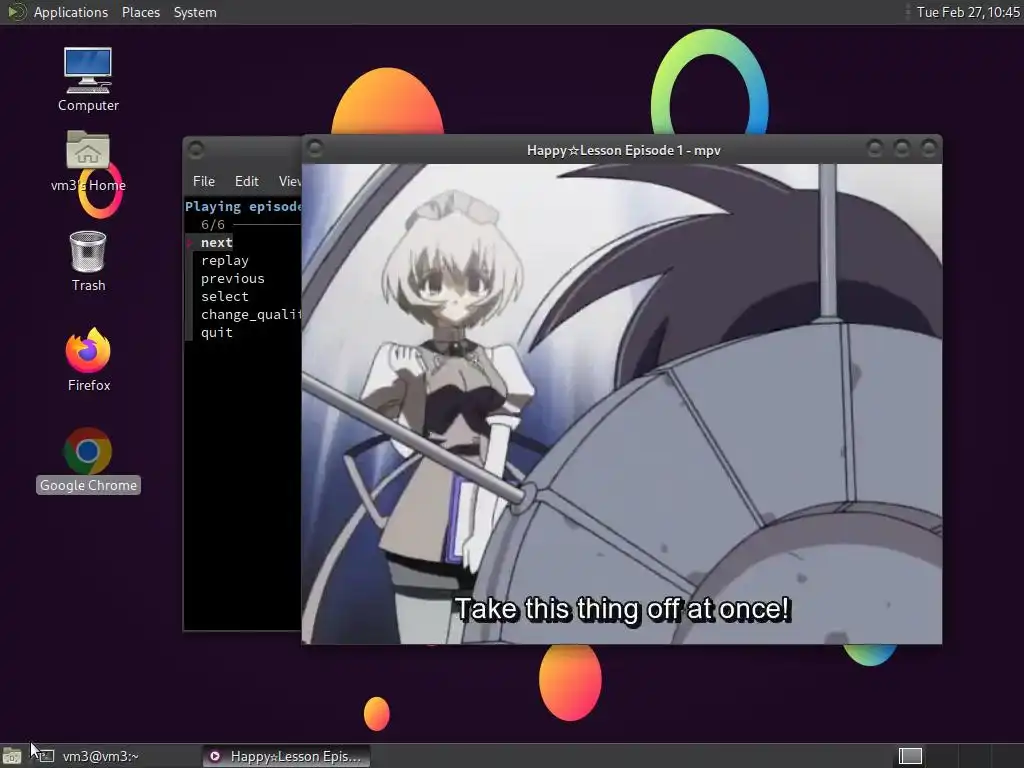Open the terminal's View menu
Screen dimensions: 1024x768
(289, 181)
